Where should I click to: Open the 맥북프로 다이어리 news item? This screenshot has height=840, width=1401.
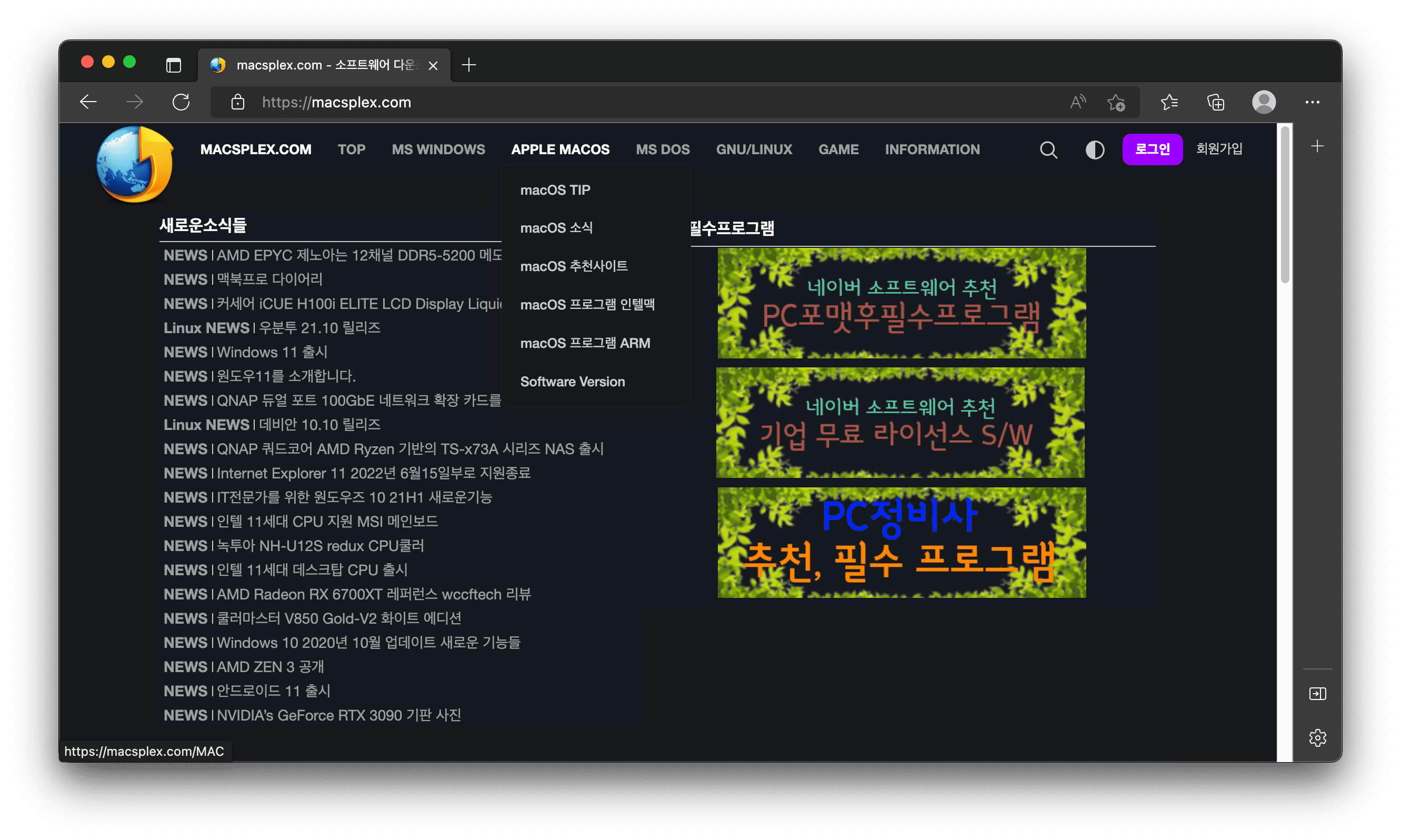point(269,279)
